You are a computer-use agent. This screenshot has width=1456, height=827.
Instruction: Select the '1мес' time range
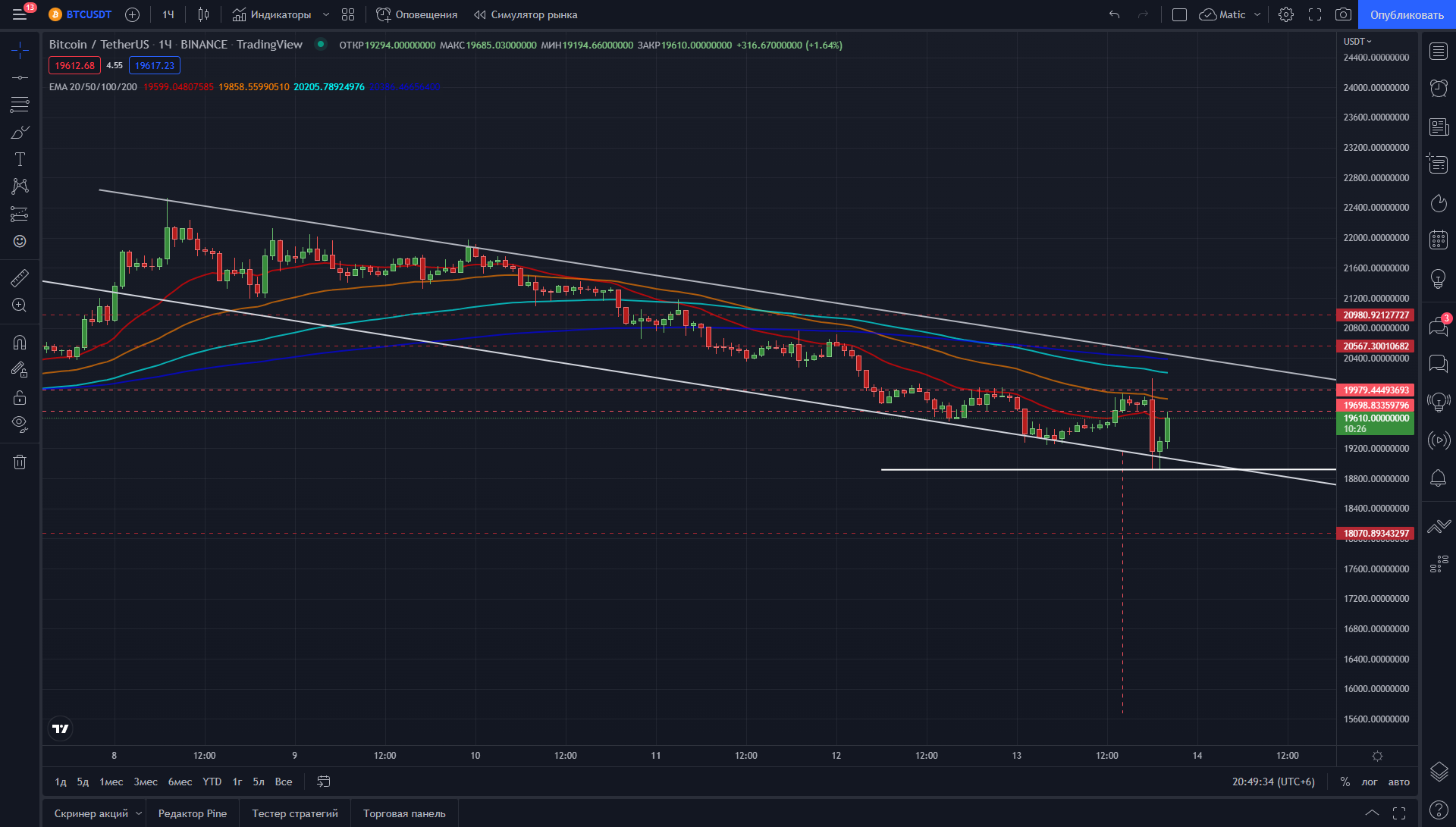[111, 782]
